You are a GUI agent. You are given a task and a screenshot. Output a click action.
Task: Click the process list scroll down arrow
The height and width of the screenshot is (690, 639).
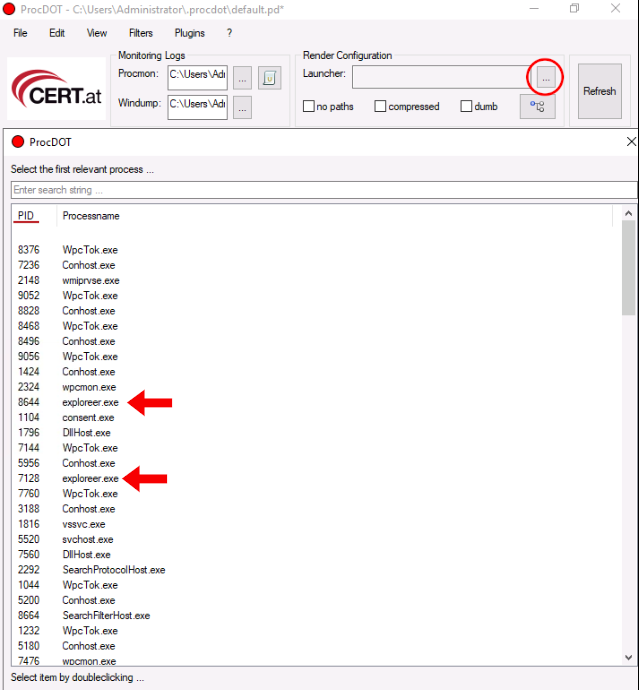point(628,657)
